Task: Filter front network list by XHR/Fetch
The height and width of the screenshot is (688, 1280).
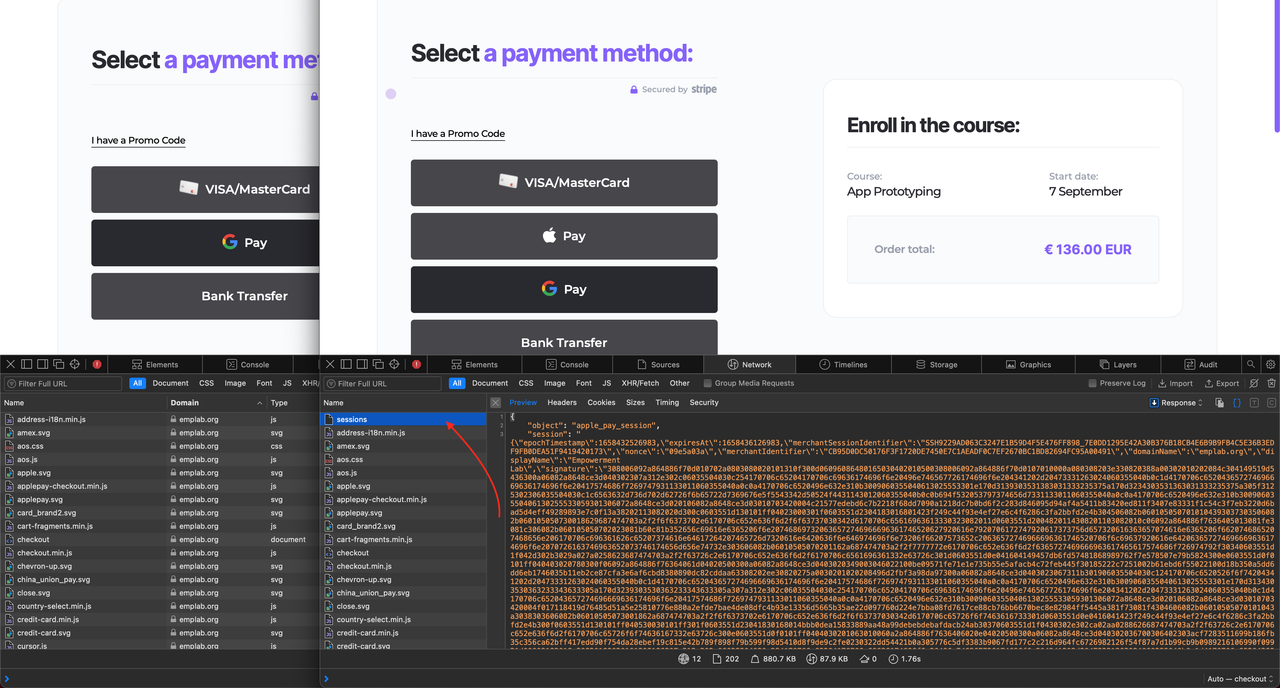Action: [640, 383]
